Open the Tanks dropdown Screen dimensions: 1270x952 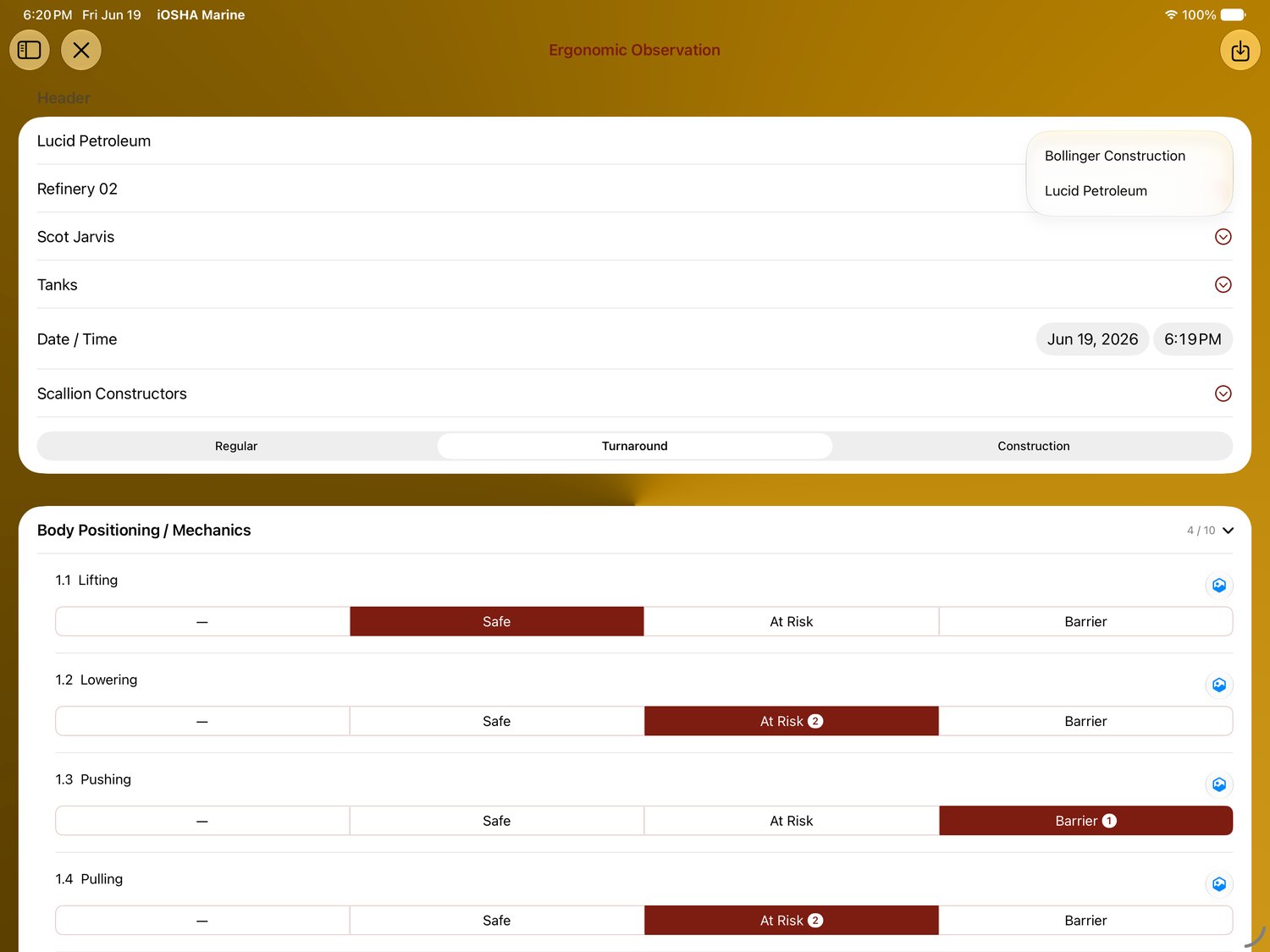pyautogui.click(x=1223, y=285)
